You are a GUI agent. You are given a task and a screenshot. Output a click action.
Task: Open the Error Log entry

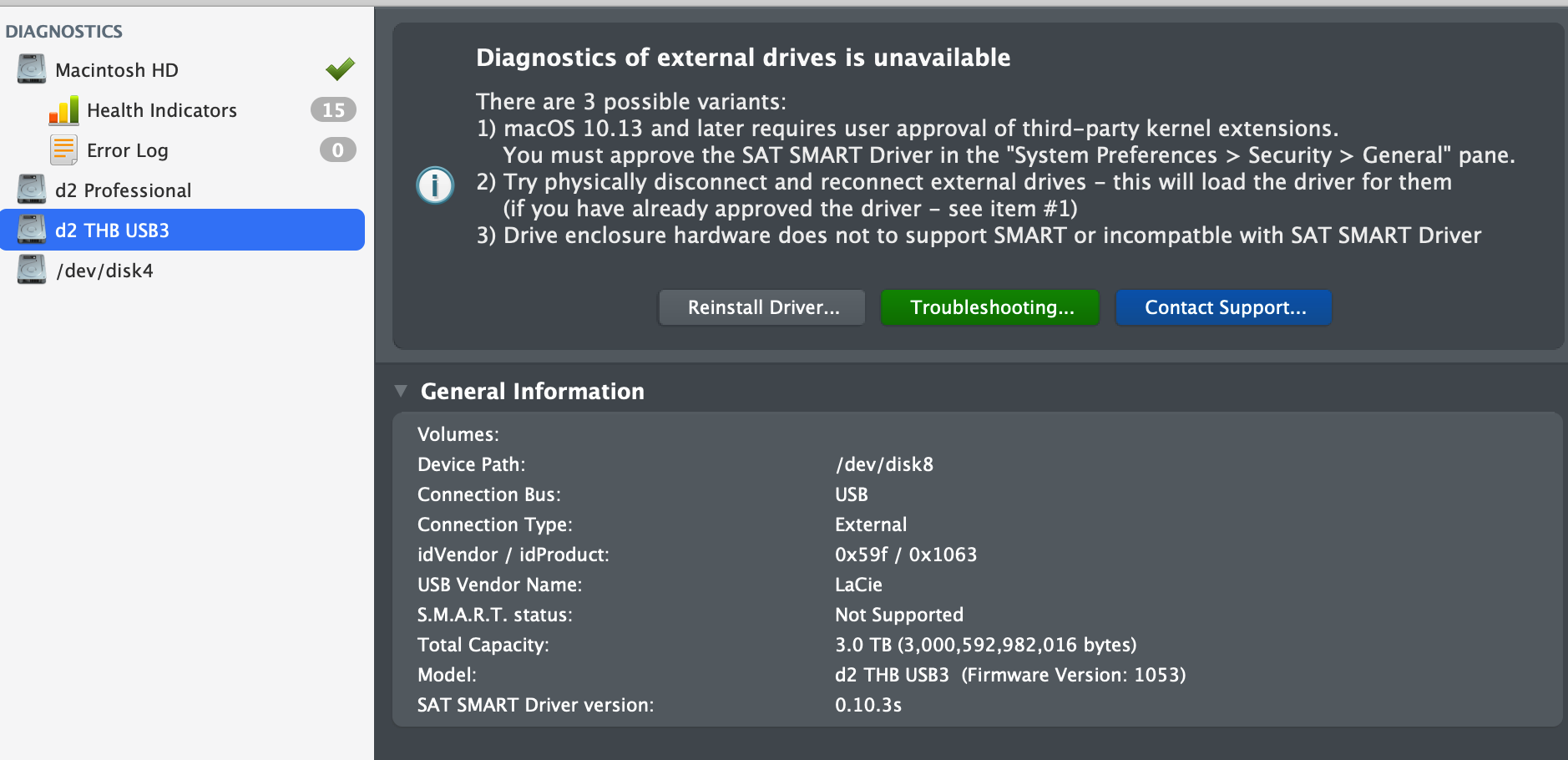click(x=128, y=150)
